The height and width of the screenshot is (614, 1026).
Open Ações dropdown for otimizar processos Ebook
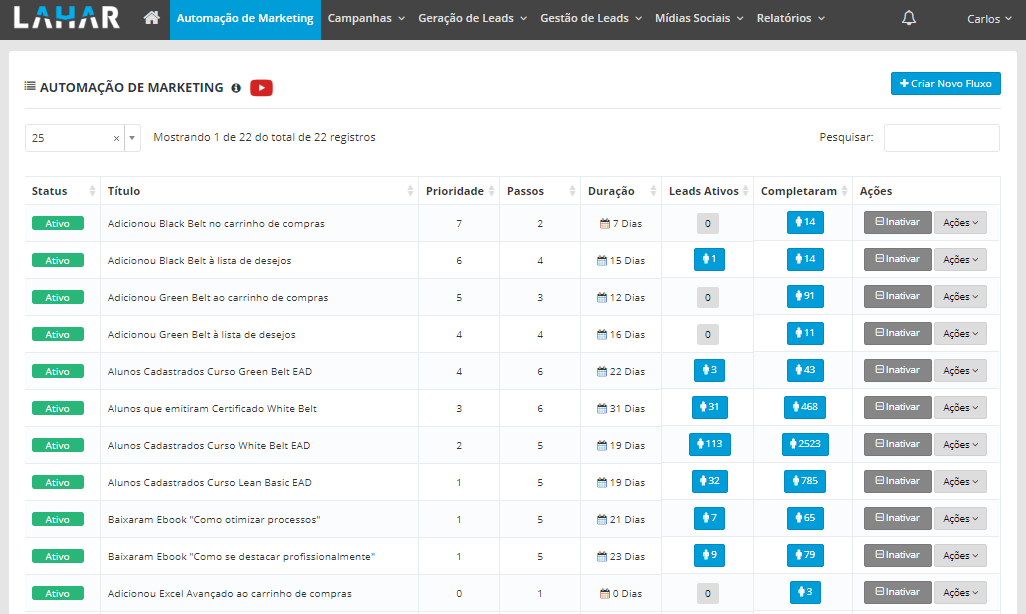tap(960, 518)
